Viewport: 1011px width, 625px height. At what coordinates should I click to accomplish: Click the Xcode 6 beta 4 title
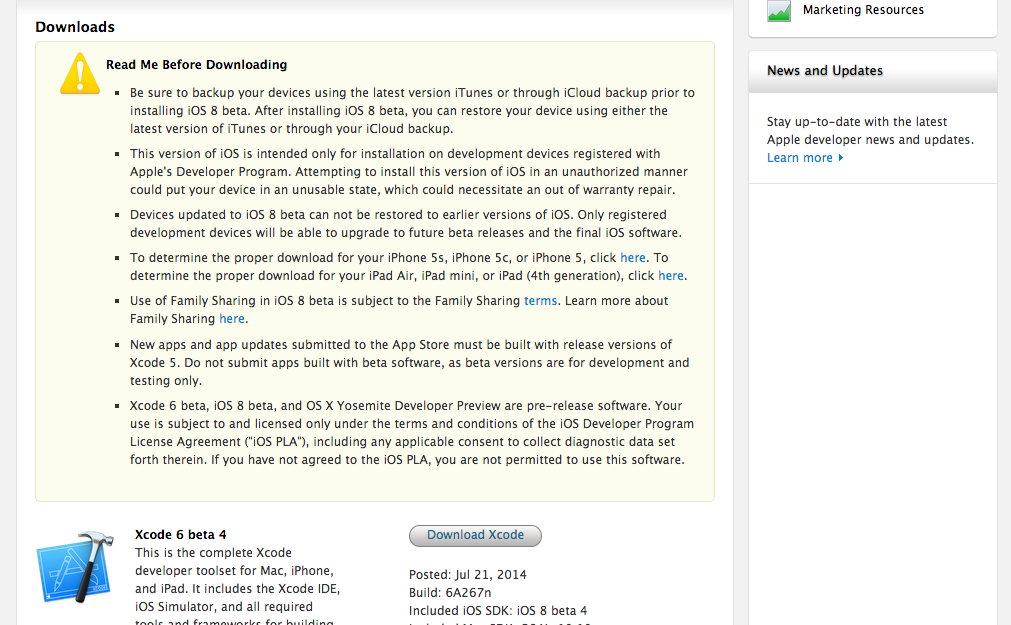pyautogui.click(x=180, y=535)
